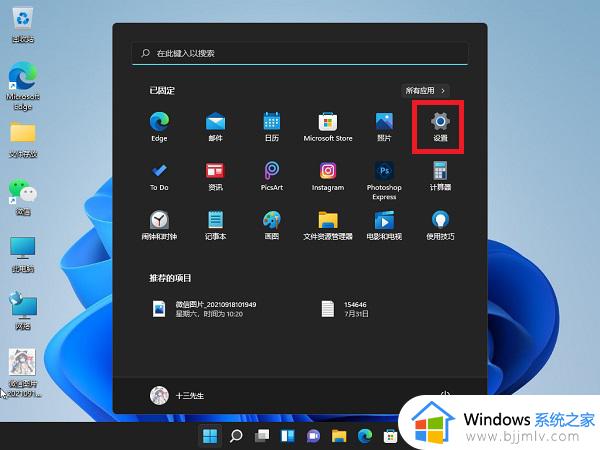
Task: Open the News (资讯) app
Action: [215, 177]
